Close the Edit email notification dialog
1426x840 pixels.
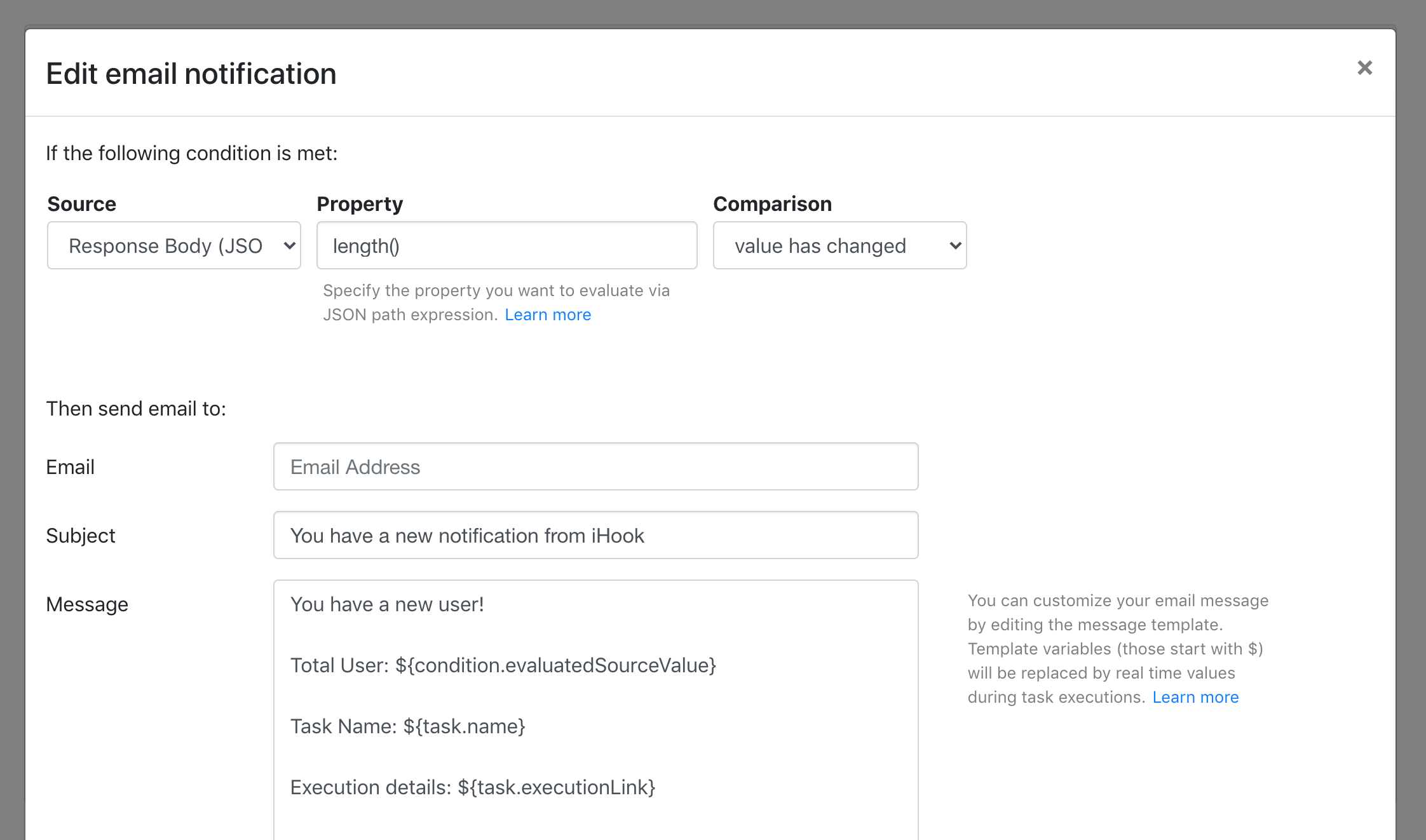(x=1364, y=68)
